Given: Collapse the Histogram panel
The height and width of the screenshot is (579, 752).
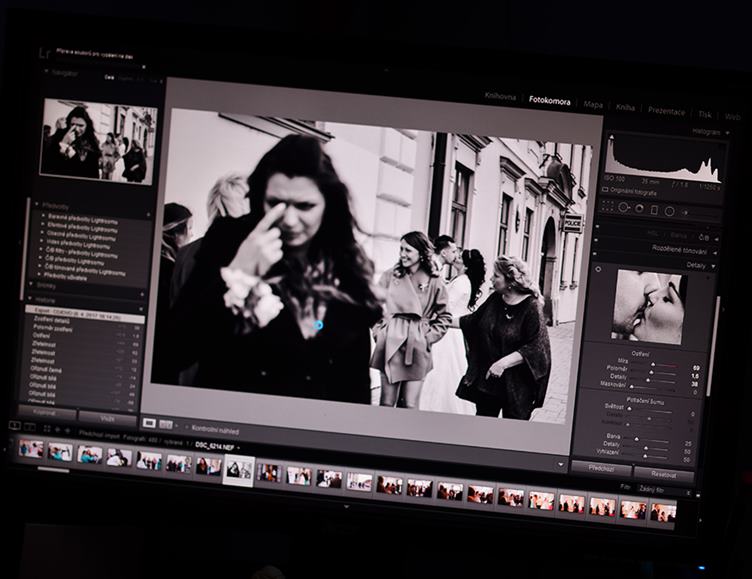Looking at the screenshot, I should pyautogui.click(x=728, y=133).
